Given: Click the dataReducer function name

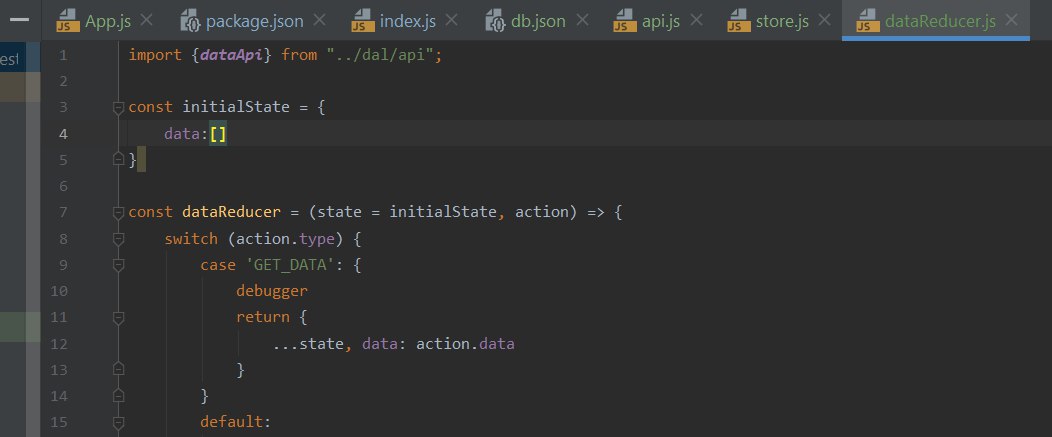Looking at the screenshot, I should (x=231, y=212).
